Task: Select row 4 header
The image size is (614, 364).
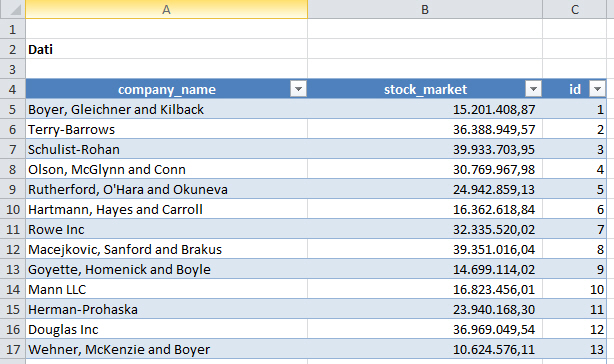Action: 13,89
